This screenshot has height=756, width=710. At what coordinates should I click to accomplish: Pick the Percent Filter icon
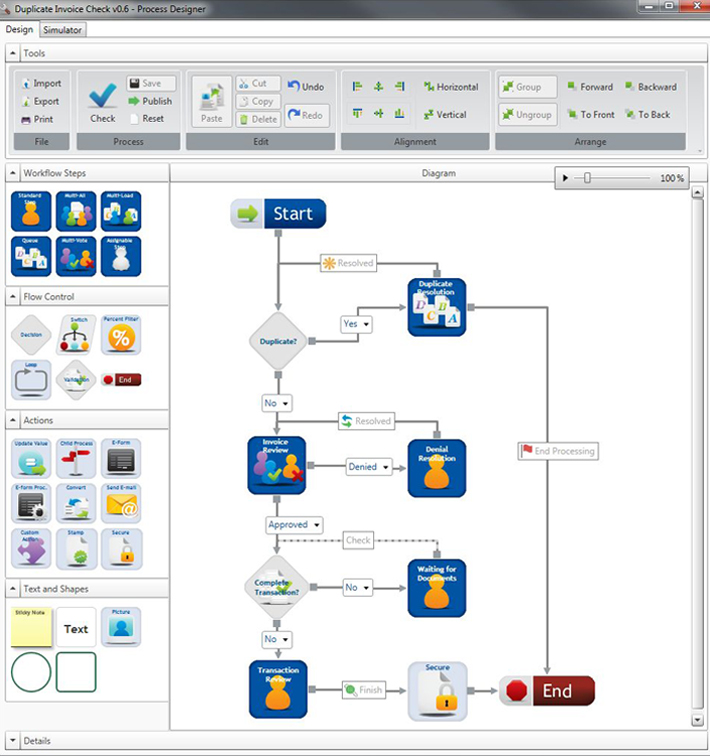tap(121, 335)
